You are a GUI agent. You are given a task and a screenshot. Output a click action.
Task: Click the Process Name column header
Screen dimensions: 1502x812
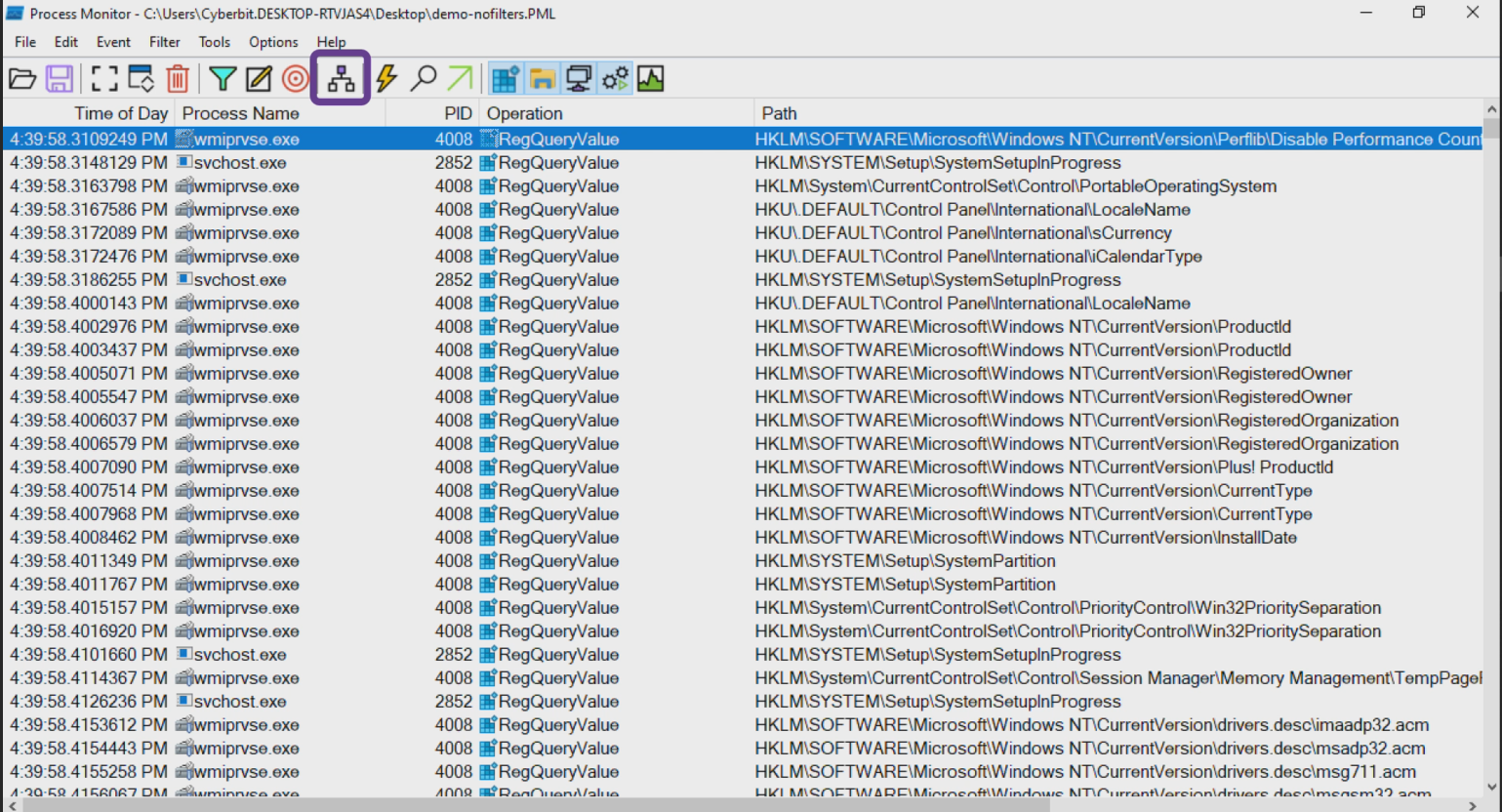(x=280, y=113)
